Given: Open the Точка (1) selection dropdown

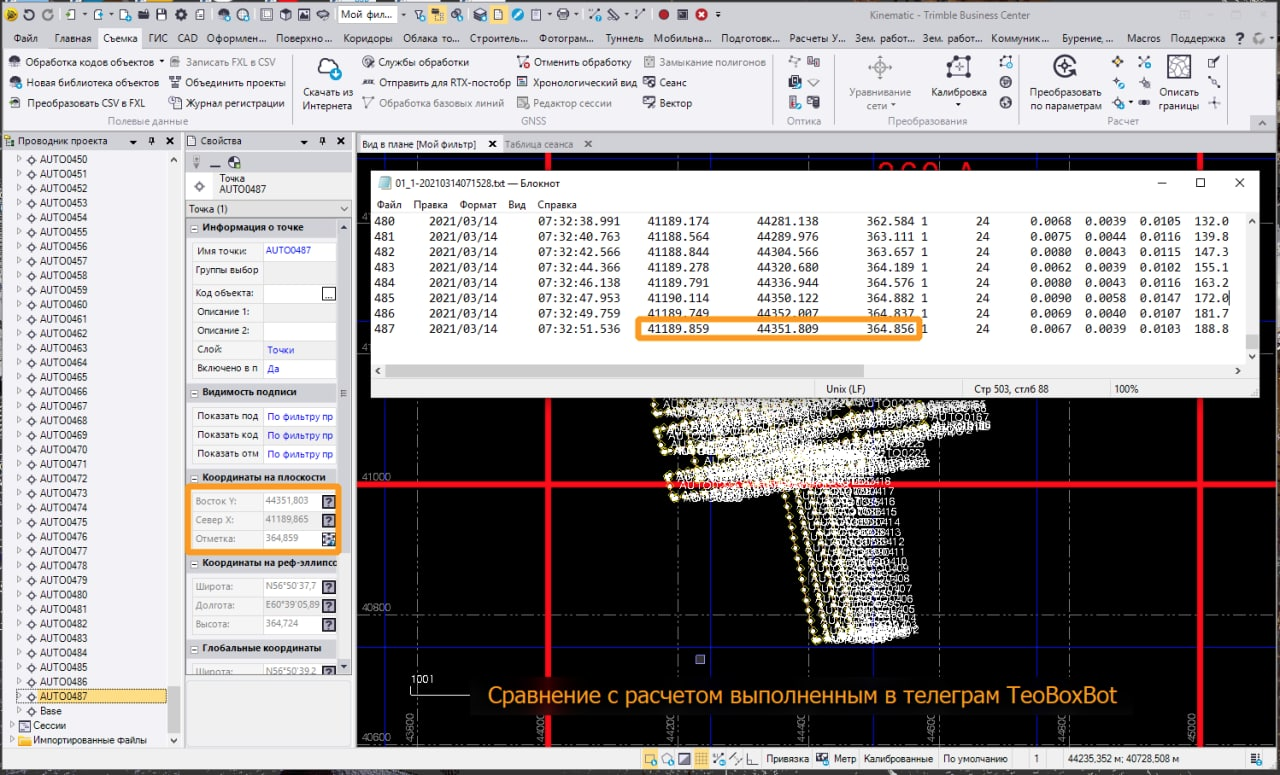Looking at the screenshot, I should tap(344, 209).
